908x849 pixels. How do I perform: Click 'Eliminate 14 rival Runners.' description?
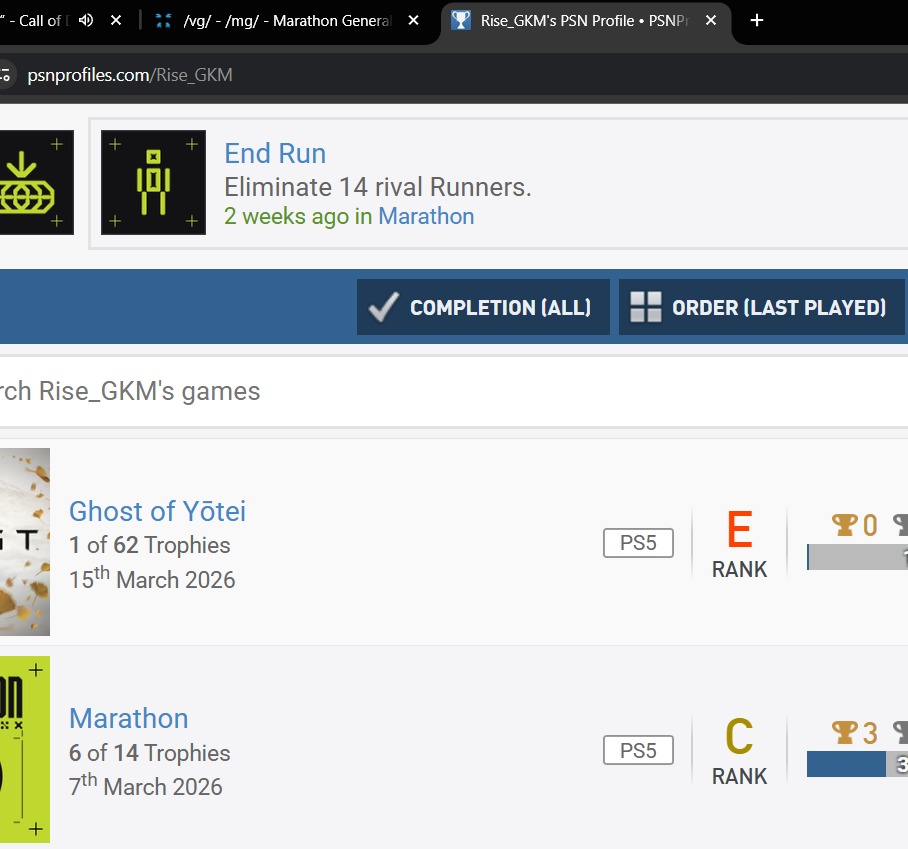point(378,187)
